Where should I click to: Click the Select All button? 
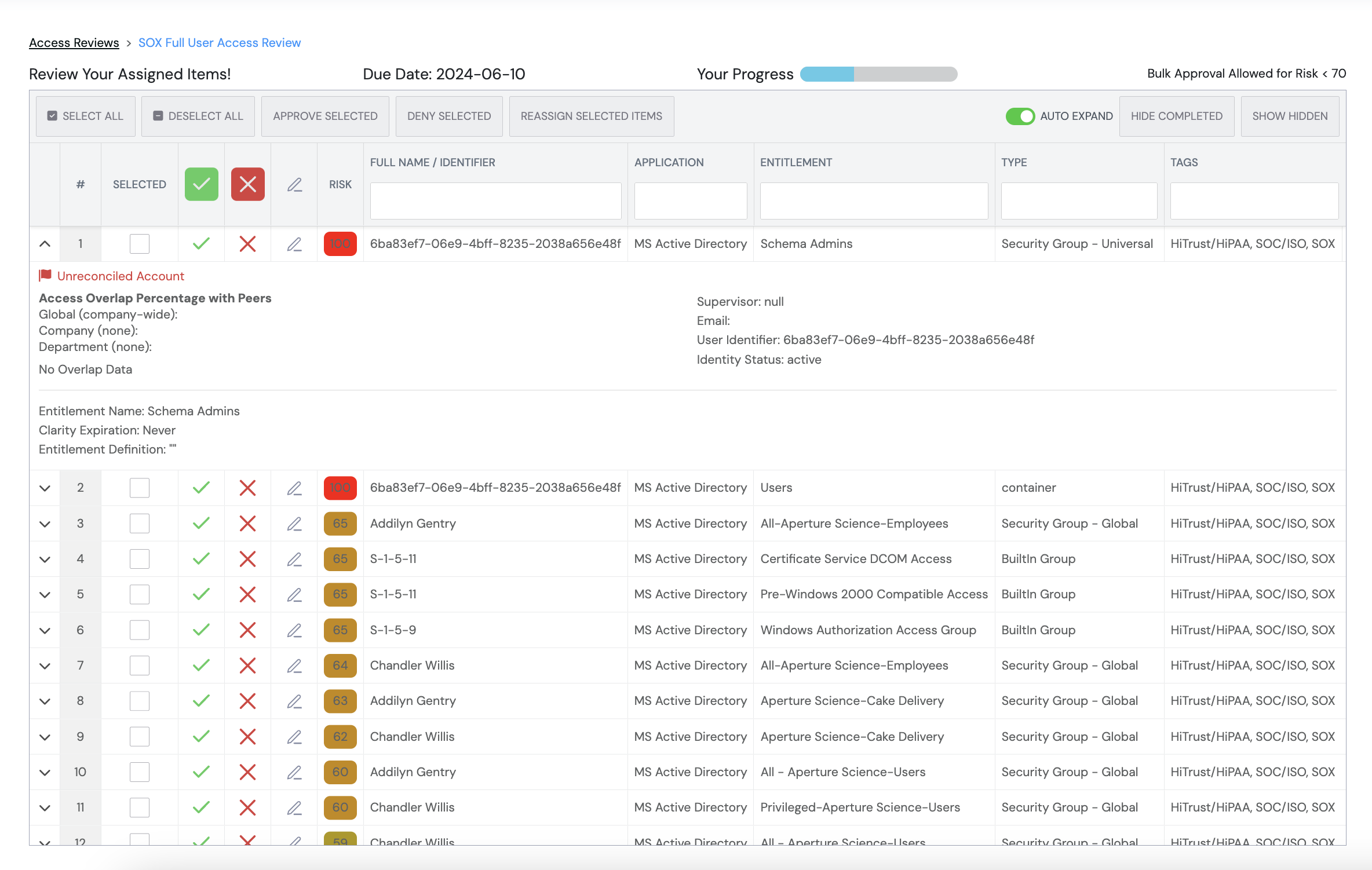[x=86, y=116]
